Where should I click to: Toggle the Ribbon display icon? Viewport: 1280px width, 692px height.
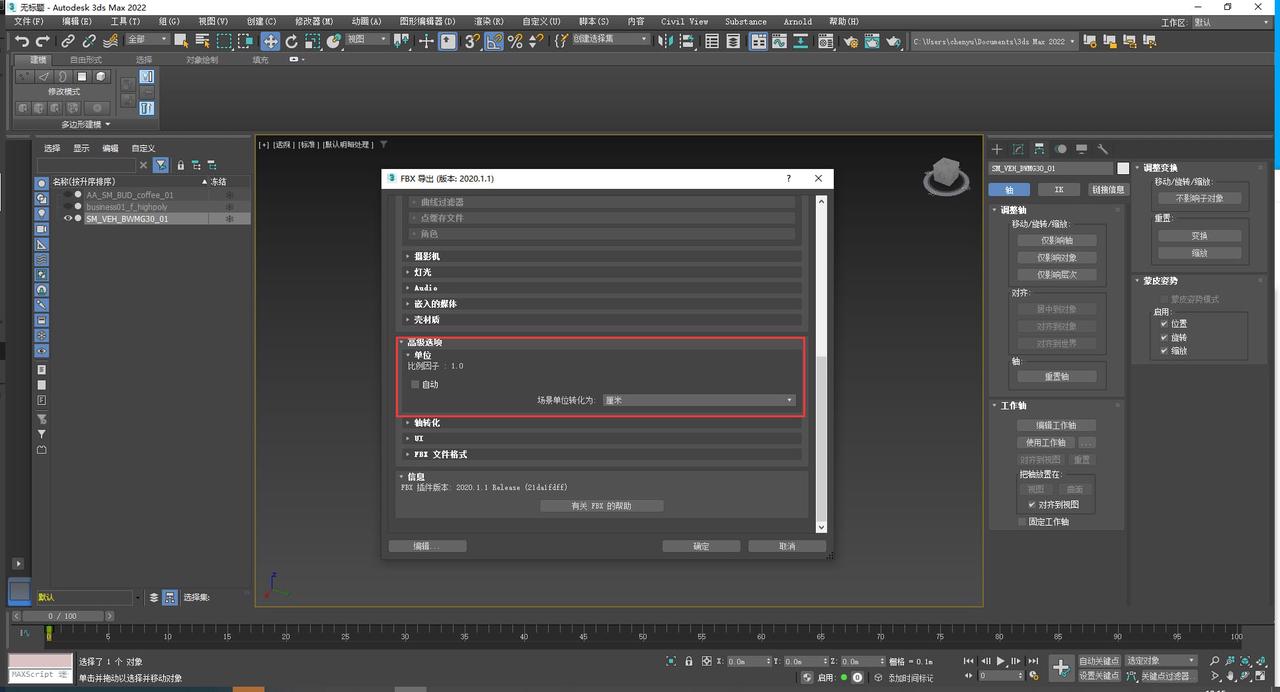pyautogui.click(x=759, y=41)
